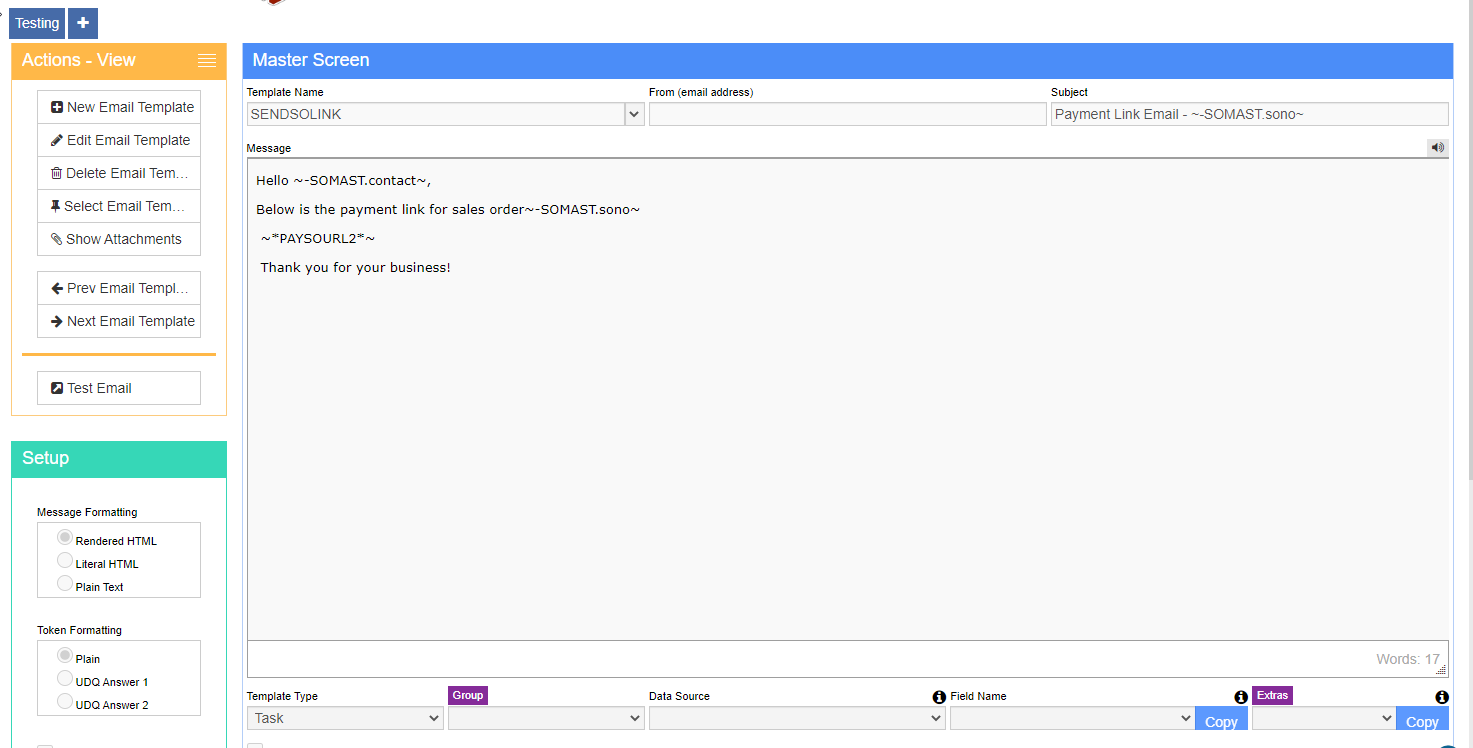The height and width of the screenshot is (748, 1473).
Task: Open the Actions - View hamburger menu
Action: tap(207, 60)
